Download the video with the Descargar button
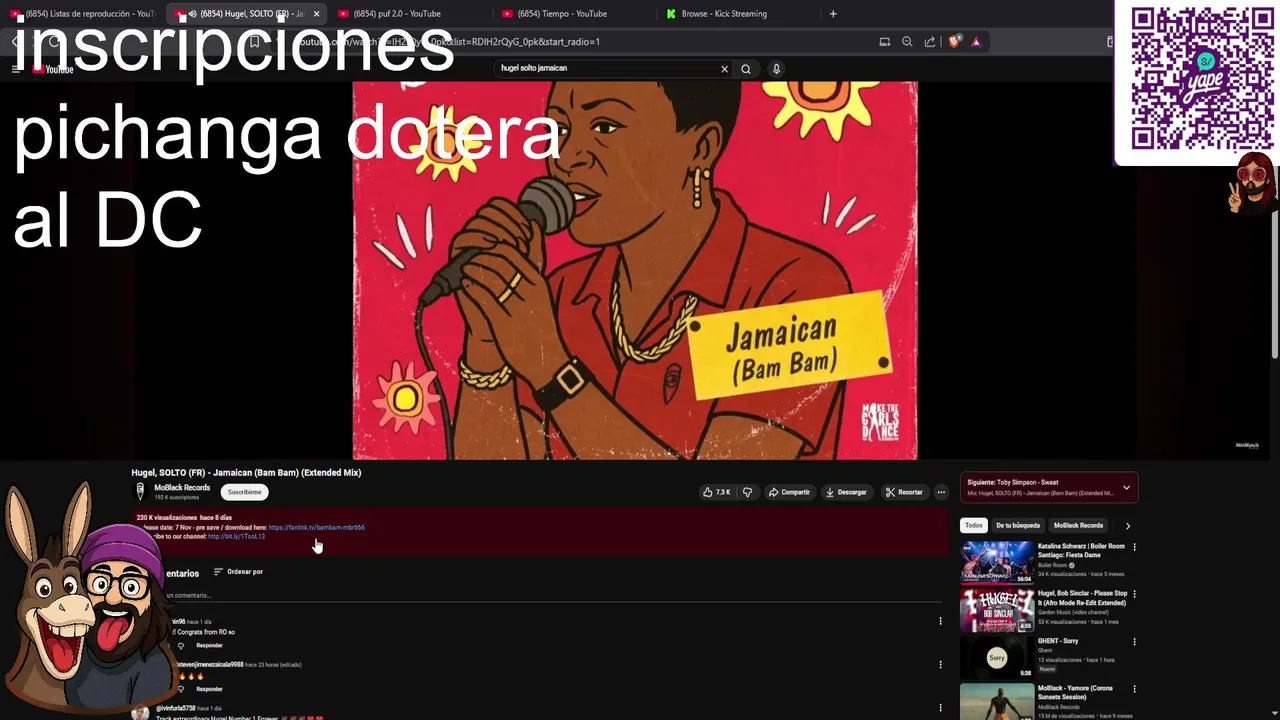 tap(846, 492)
